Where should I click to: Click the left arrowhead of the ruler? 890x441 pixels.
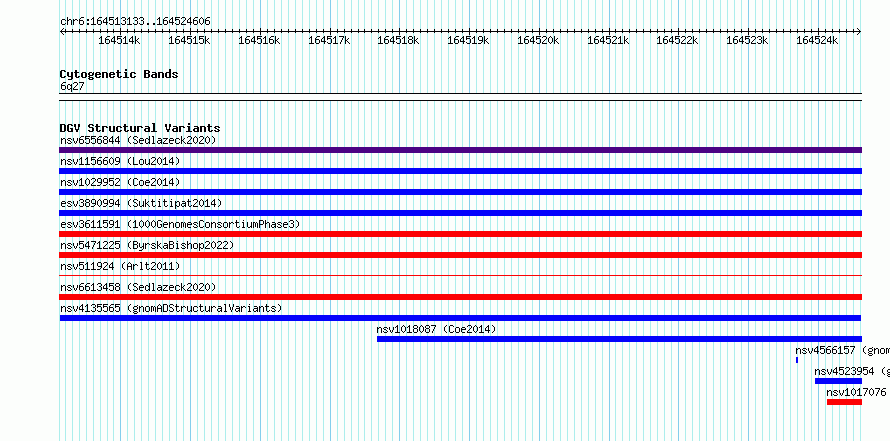click(x=62, y=31)
